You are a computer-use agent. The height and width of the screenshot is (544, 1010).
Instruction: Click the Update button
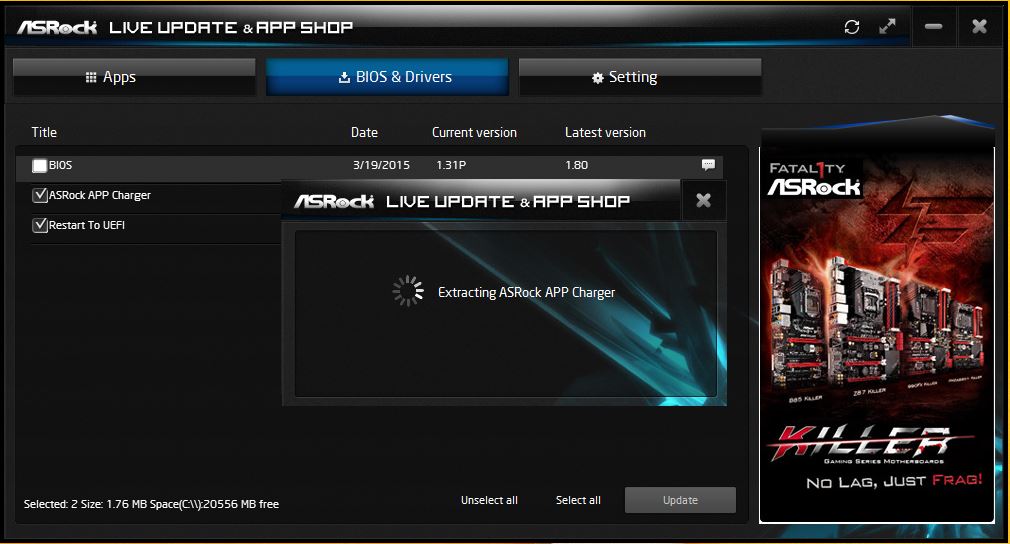point(680,500)
